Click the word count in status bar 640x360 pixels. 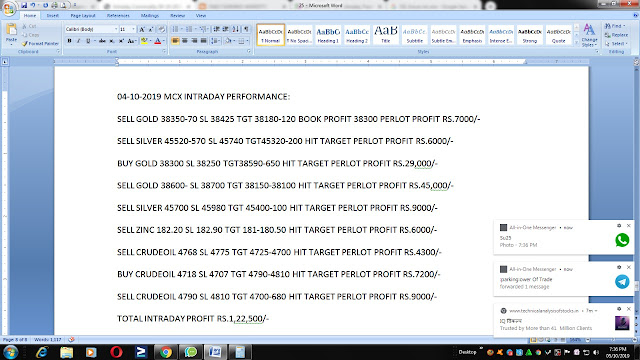click(x=47, y=340)
